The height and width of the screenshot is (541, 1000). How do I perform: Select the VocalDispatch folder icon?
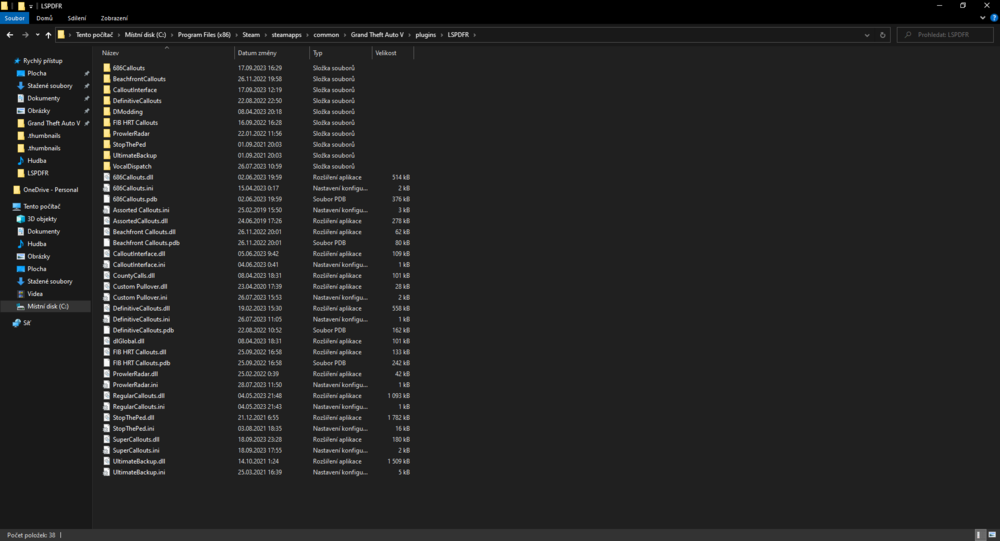[106, 166]
